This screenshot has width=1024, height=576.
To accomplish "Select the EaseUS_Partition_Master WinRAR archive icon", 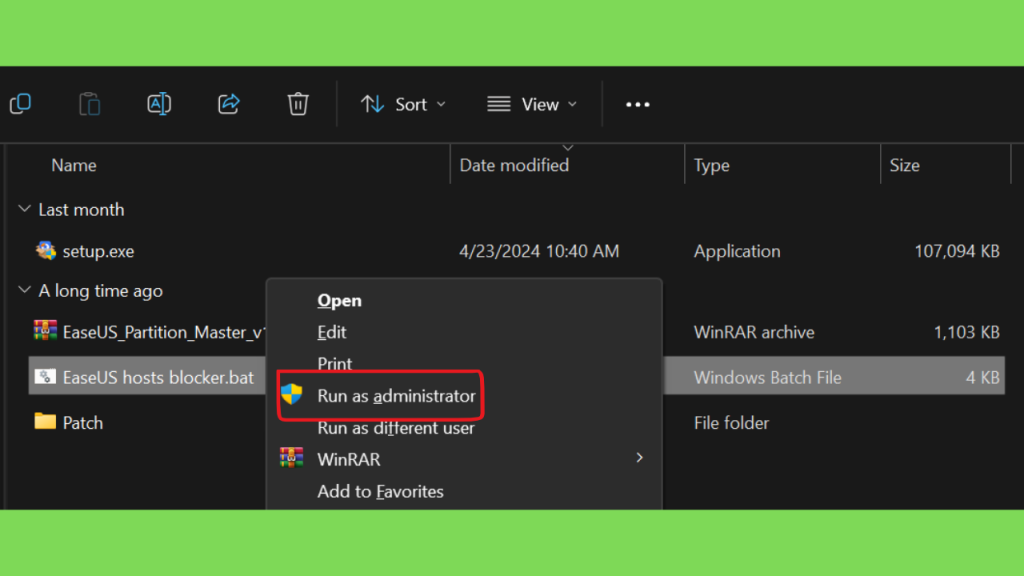I will pos(45,331).
